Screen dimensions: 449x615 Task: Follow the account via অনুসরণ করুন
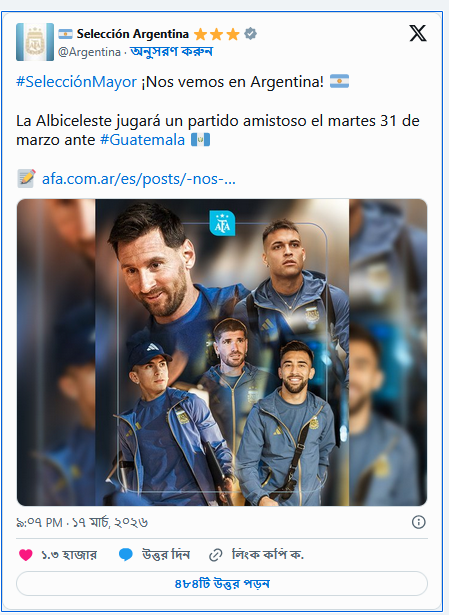(x=171, y=51)
